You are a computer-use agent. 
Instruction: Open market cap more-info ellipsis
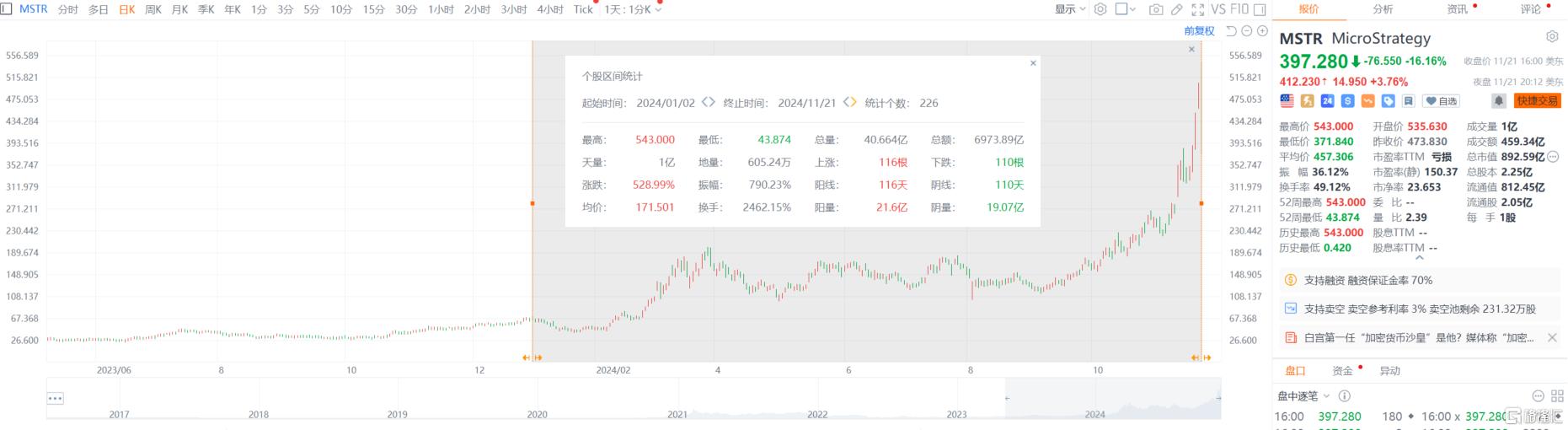tap(1553, 157)
